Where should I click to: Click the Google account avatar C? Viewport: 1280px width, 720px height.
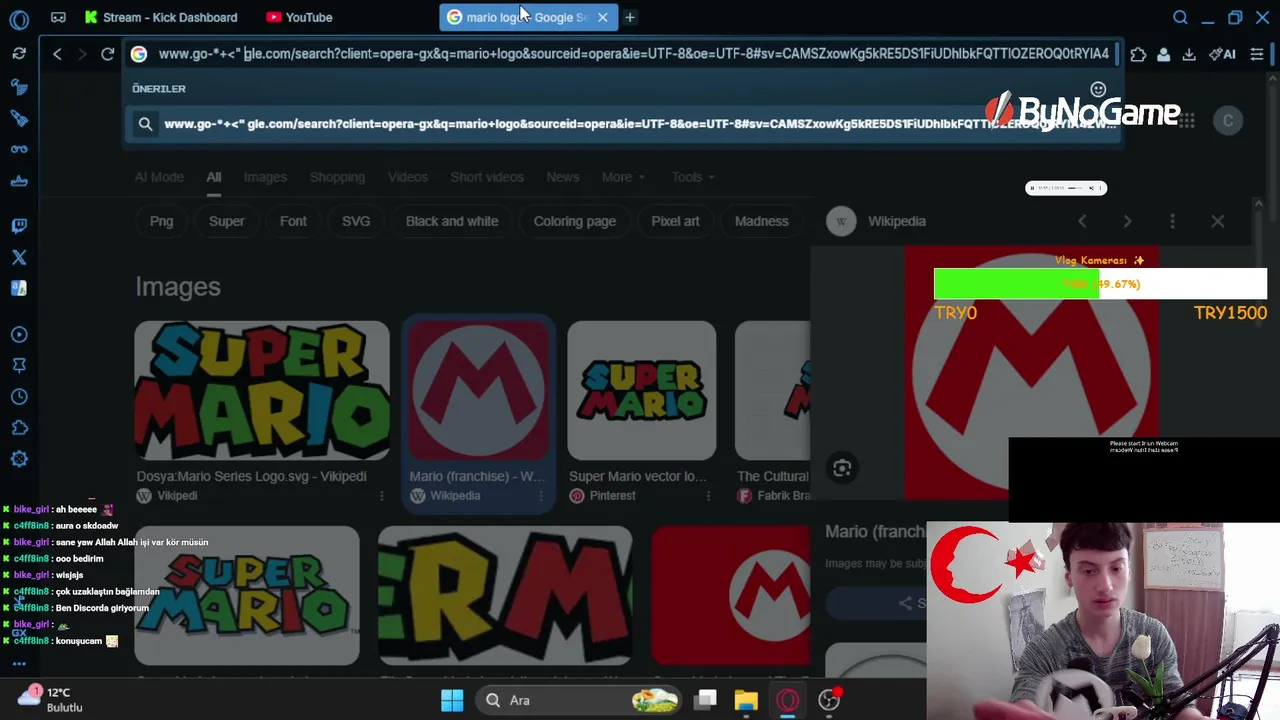(1228, 121)
